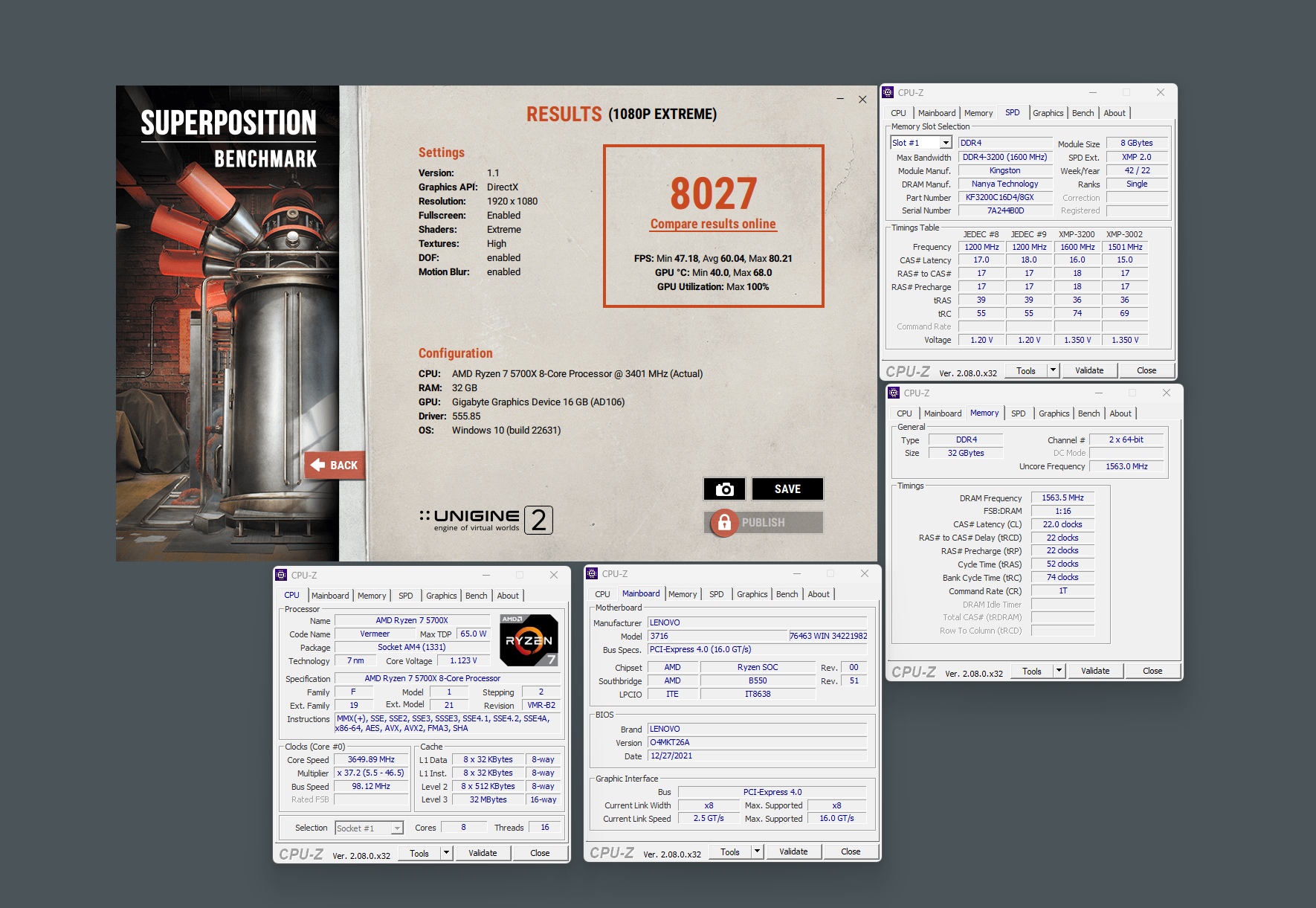Click part number KF3200C16D4/8GX field
This screenshot has height=908, width=1316.
[x=1006, y=197]
